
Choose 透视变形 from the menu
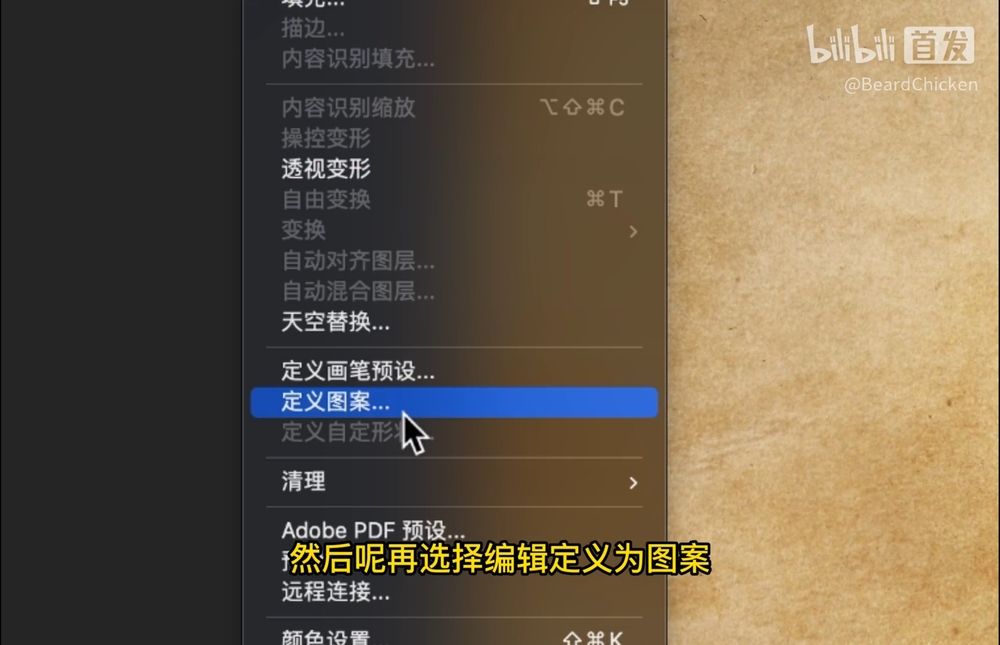pos(454,169)
